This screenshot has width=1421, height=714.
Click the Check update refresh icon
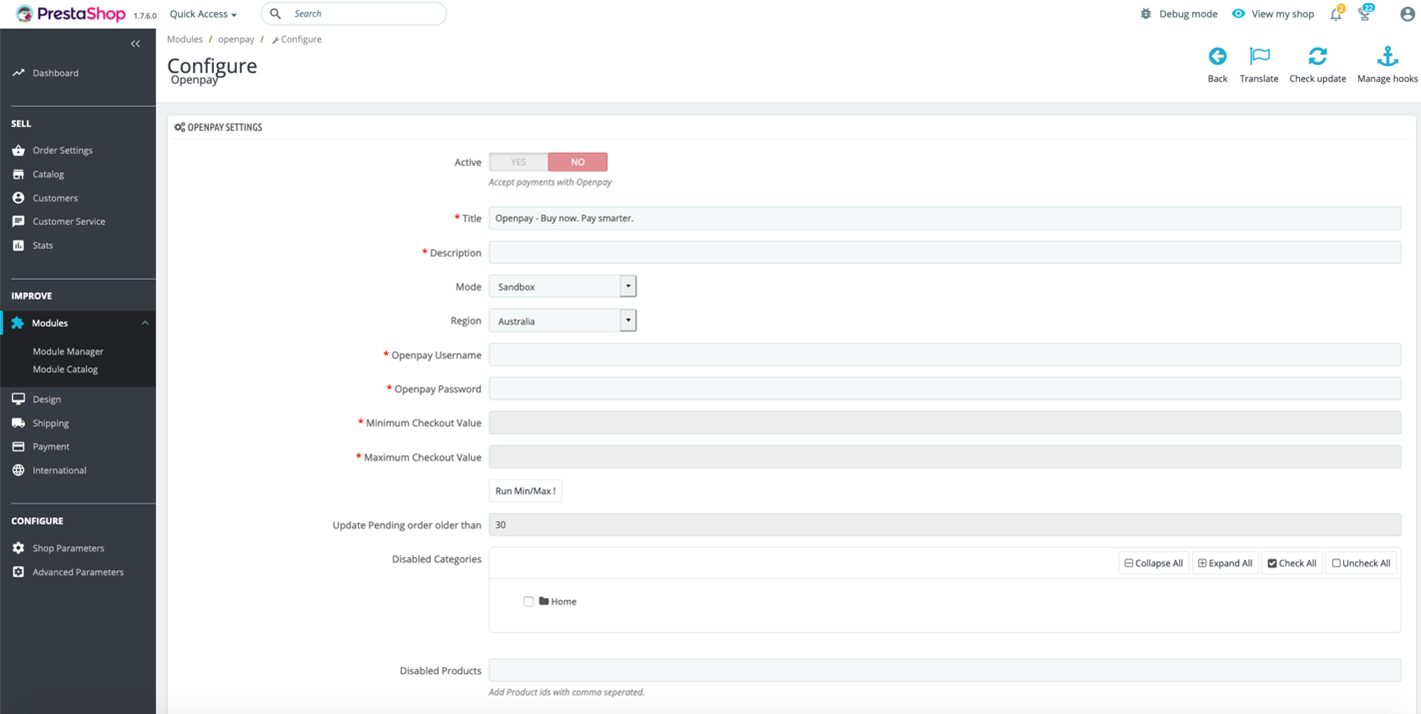pos(1317,57)
